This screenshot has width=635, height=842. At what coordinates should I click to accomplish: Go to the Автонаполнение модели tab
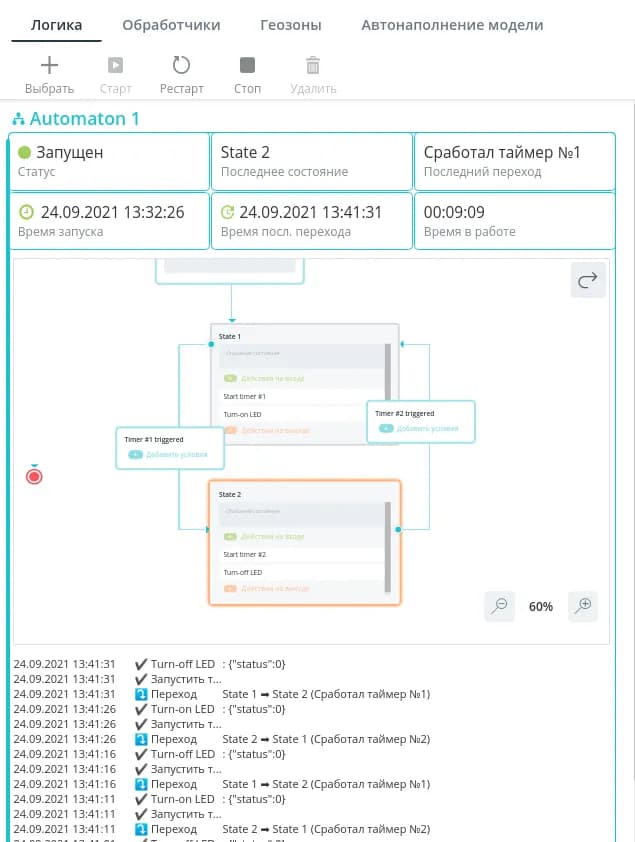tap(452, 25)
